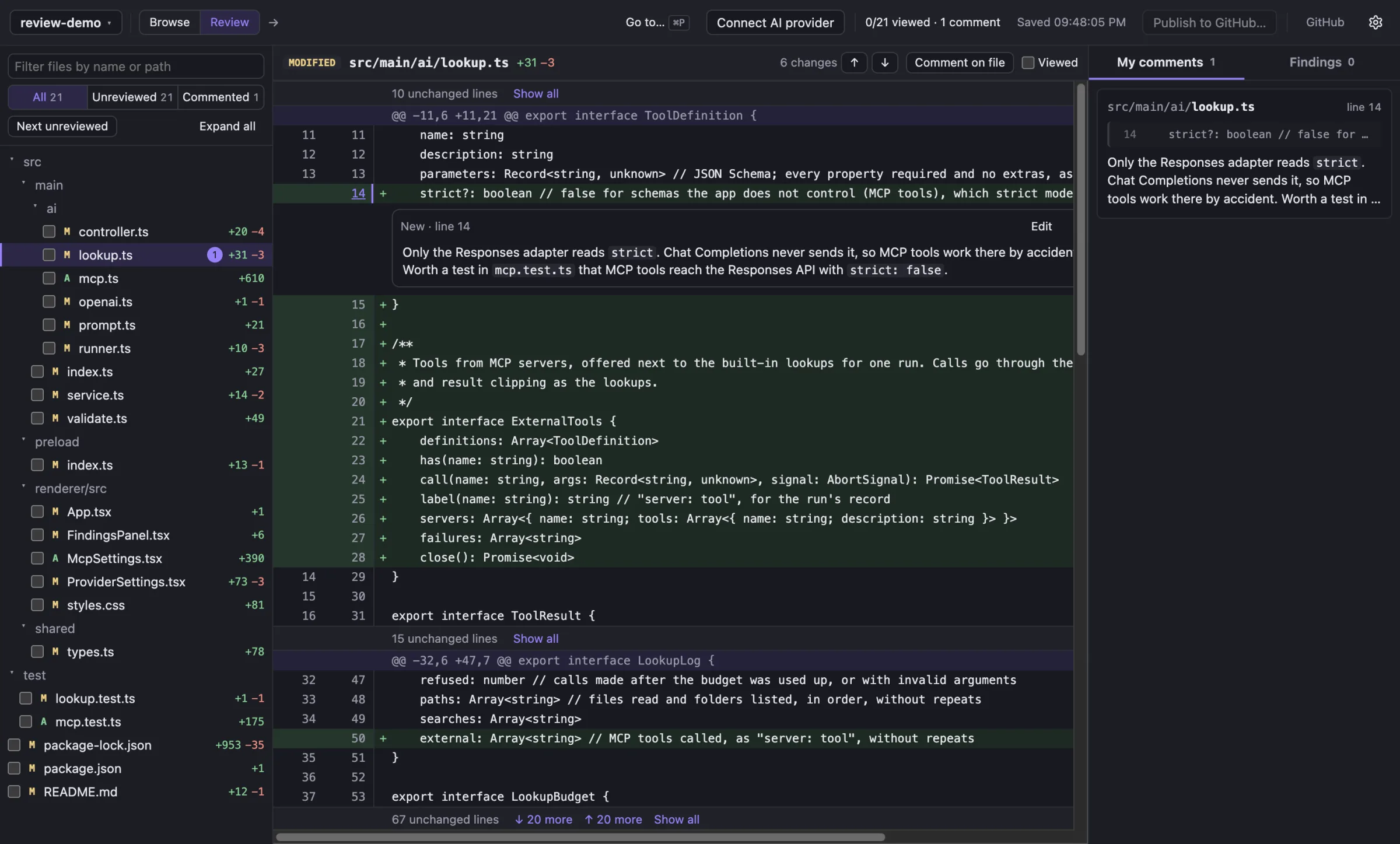Click the Comment on file button
The height and width of the screenshot is (844, 1400).
pyautogui.click(x=960, y=62)
